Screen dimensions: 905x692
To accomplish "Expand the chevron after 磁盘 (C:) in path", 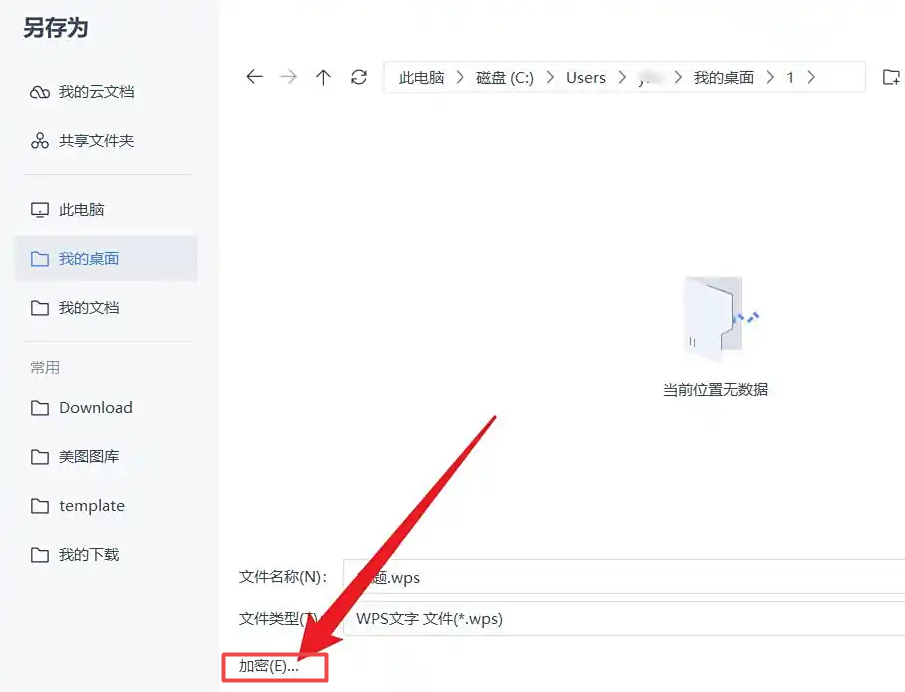I will coord(550,77).
